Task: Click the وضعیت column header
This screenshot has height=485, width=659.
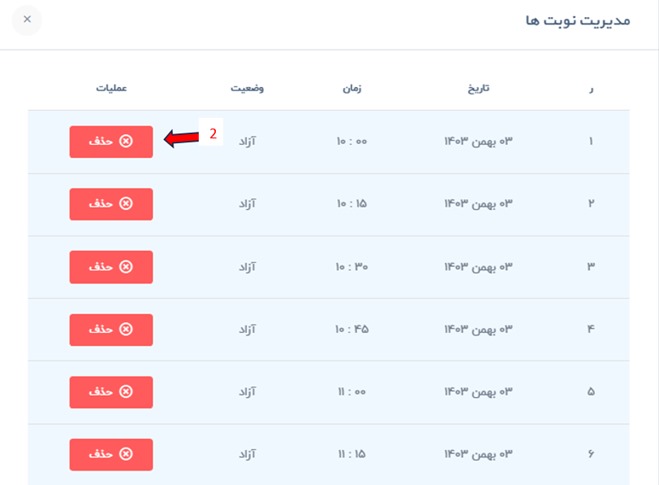Action: [x=248, y=88]
